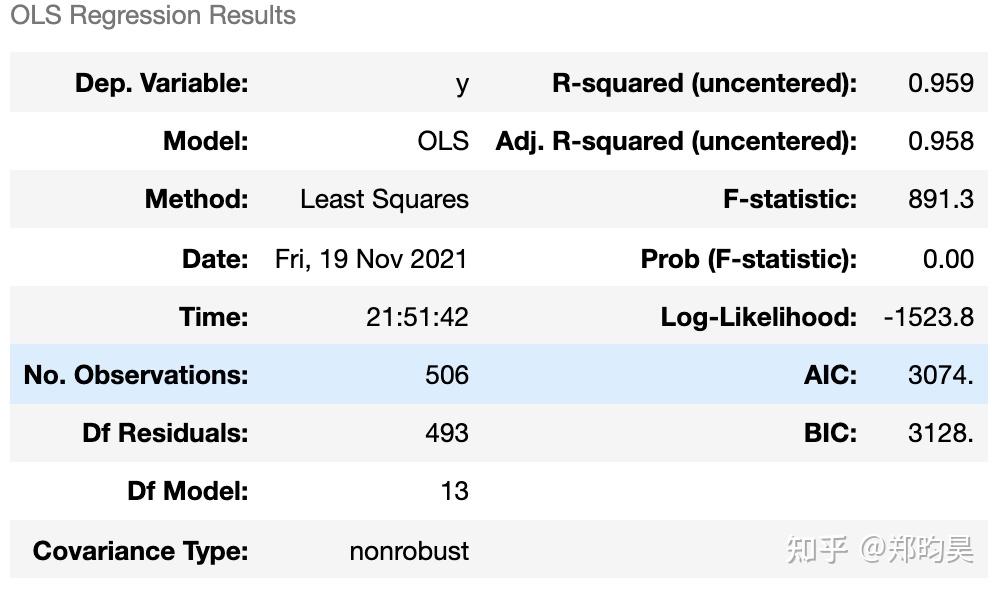The height and width of the screenshot is (590, 1000).
Task: Click the highlighted No. Observations label
Action: tap(136, 375)
